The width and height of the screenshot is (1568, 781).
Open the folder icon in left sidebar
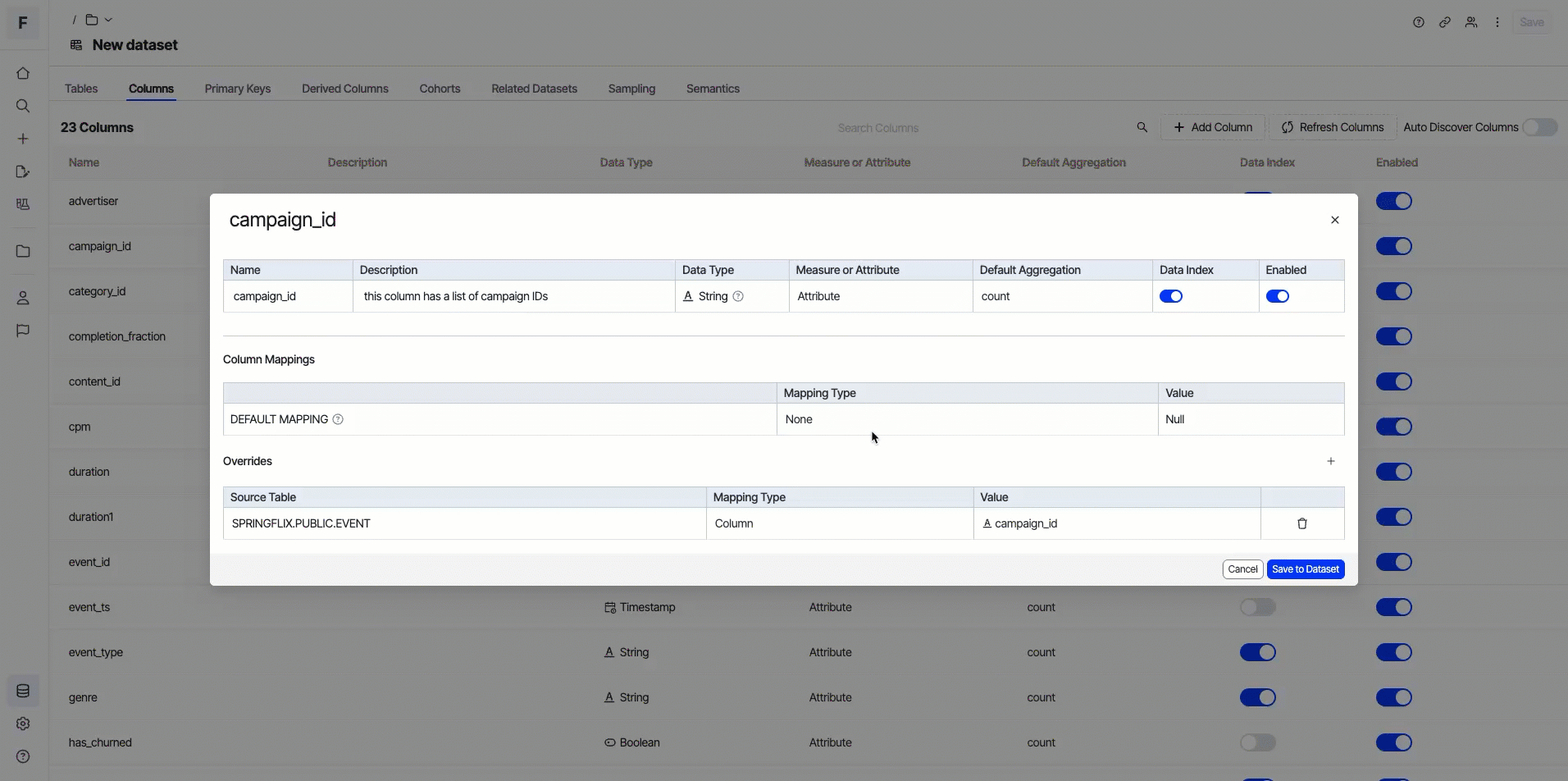(23, 251)
